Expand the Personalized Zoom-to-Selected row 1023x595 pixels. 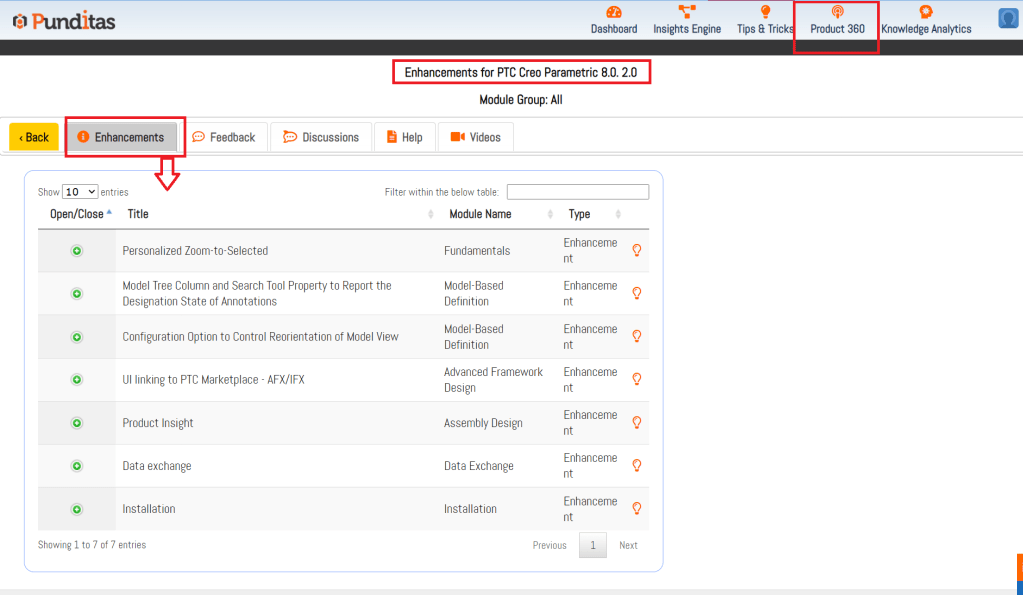pos(77,251)
